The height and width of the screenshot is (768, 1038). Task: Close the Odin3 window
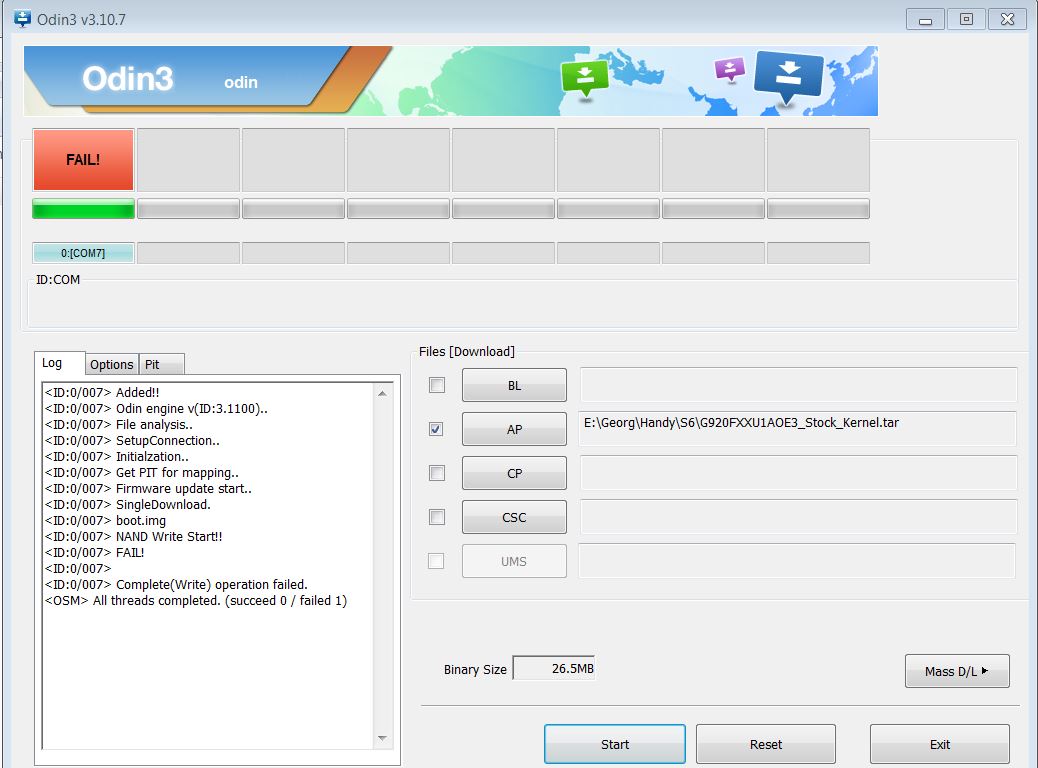[1008, 19]
